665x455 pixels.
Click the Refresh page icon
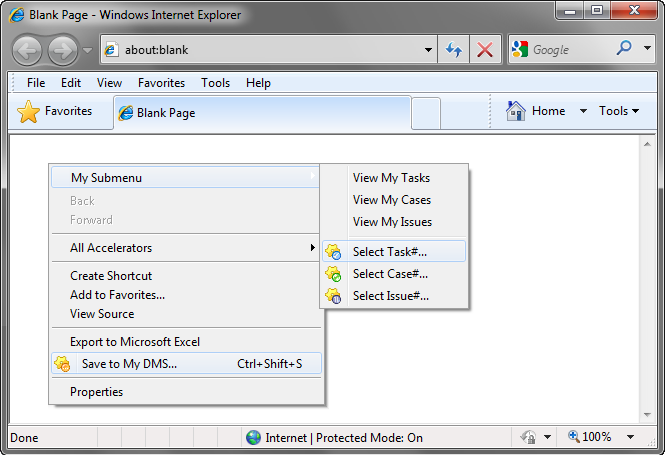(x=453, y=50)
